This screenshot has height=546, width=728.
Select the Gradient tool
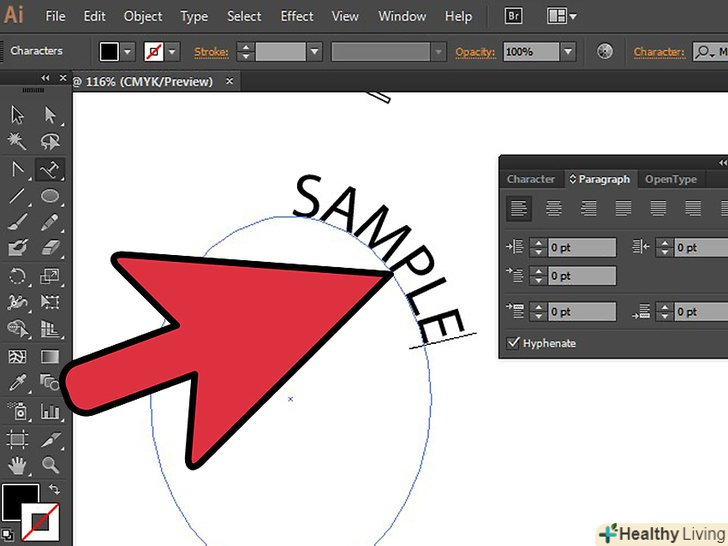50,357
